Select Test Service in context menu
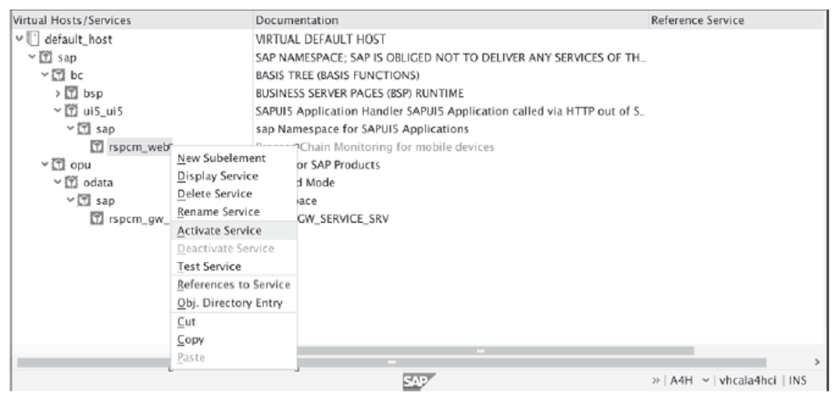Screen dimensions: 840x400 (208, 266)
